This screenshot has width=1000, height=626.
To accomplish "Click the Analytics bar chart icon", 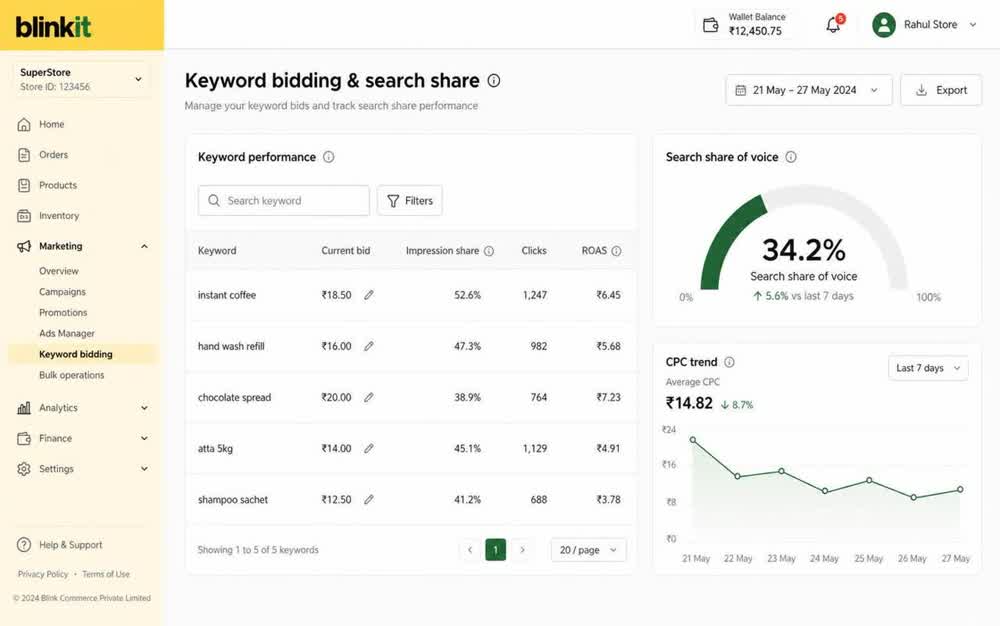I will pyautogui.click(x=24, y=408).
